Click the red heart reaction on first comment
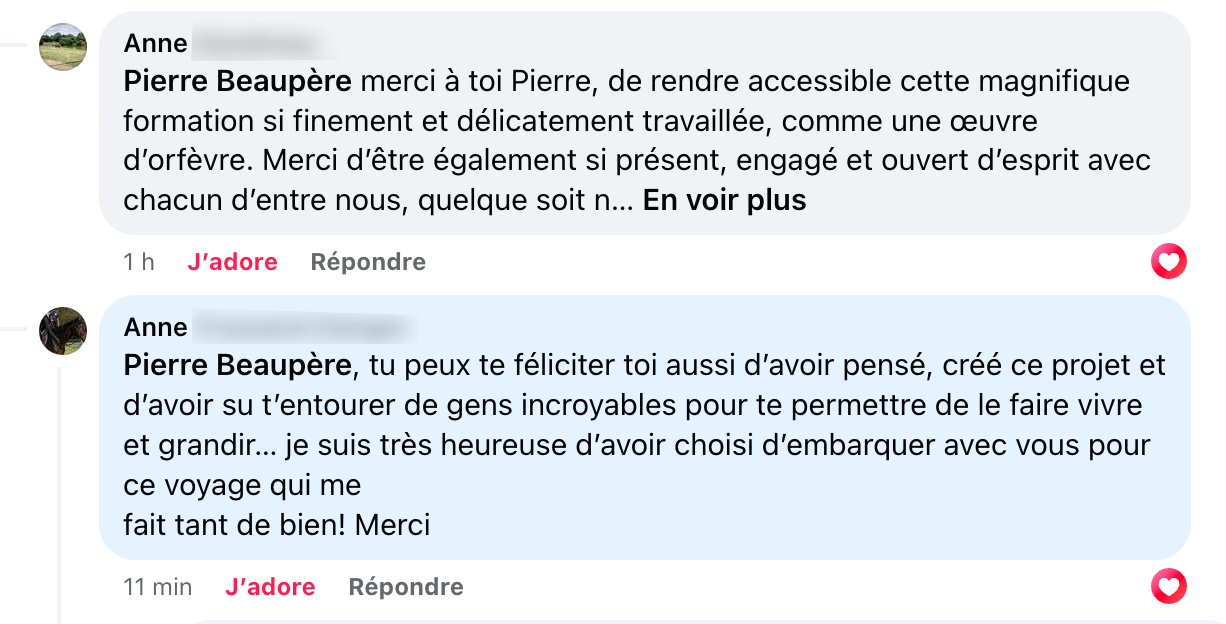The width and height of the screenshot is (1226, 624). [x=1168, y=262]
